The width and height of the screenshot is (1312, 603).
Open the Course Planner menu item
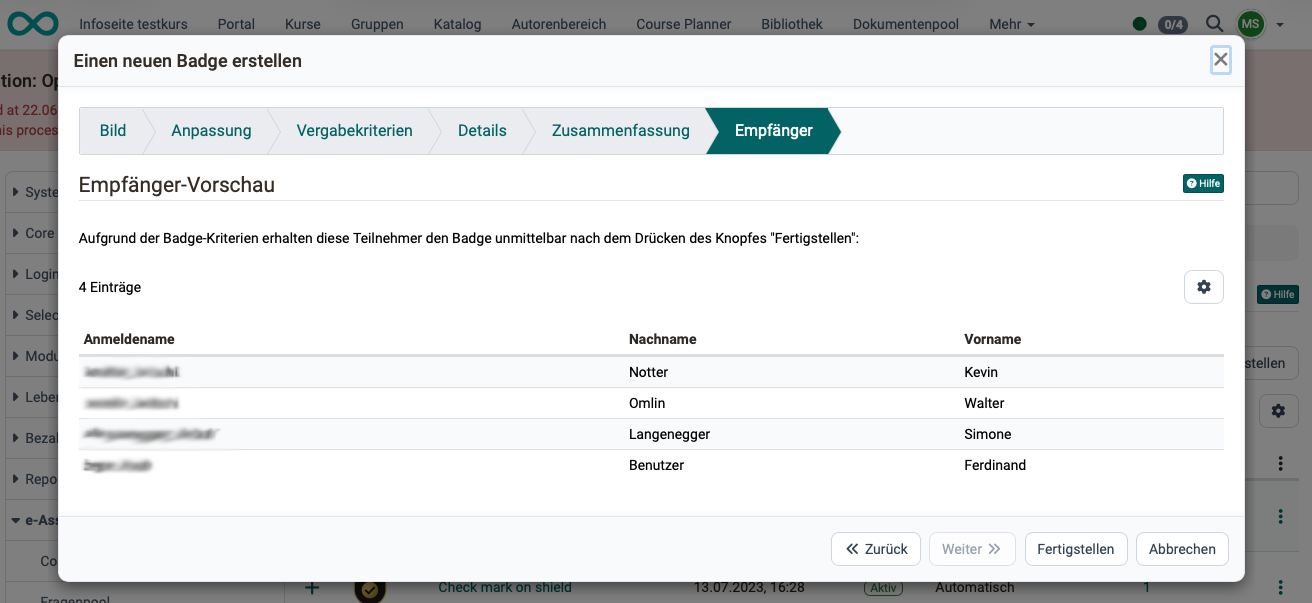[683, 24]
